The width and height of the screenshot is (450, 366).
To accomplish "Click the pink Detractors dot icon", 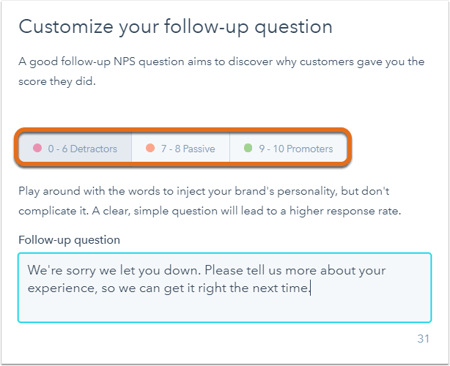I will click(x=37, y=148).
